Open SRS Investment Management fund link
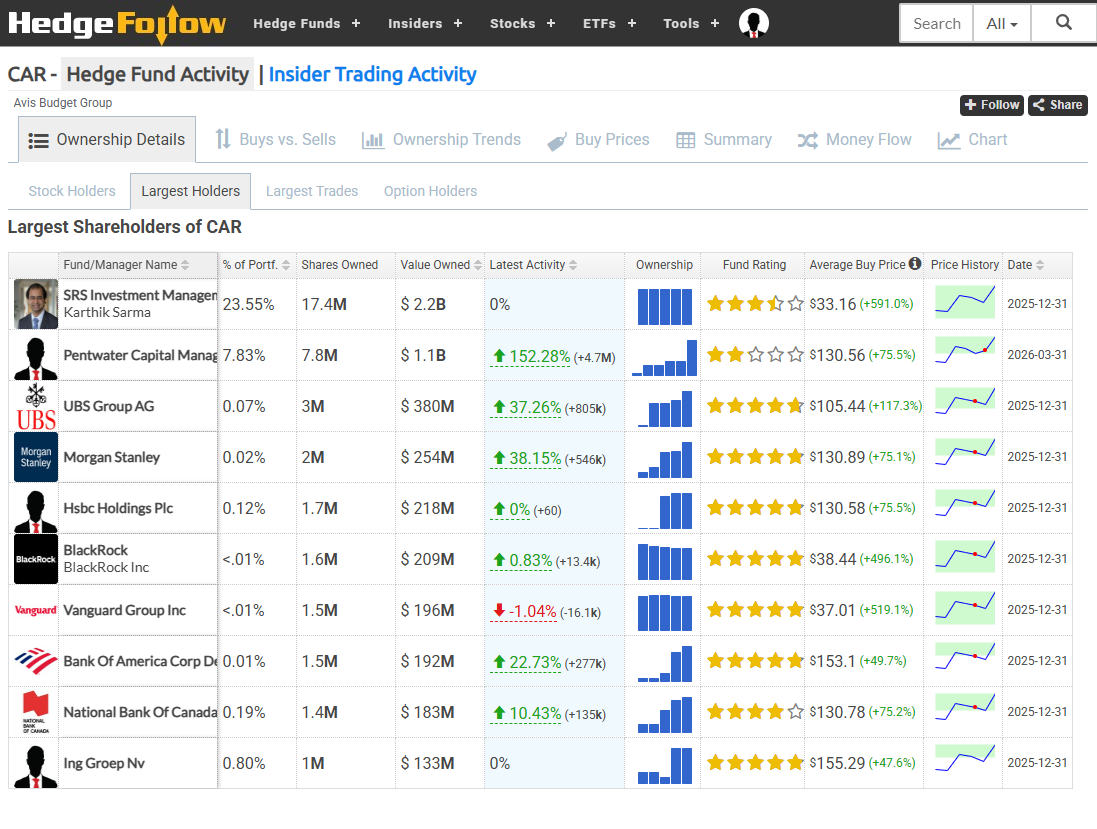 [140, 295]
